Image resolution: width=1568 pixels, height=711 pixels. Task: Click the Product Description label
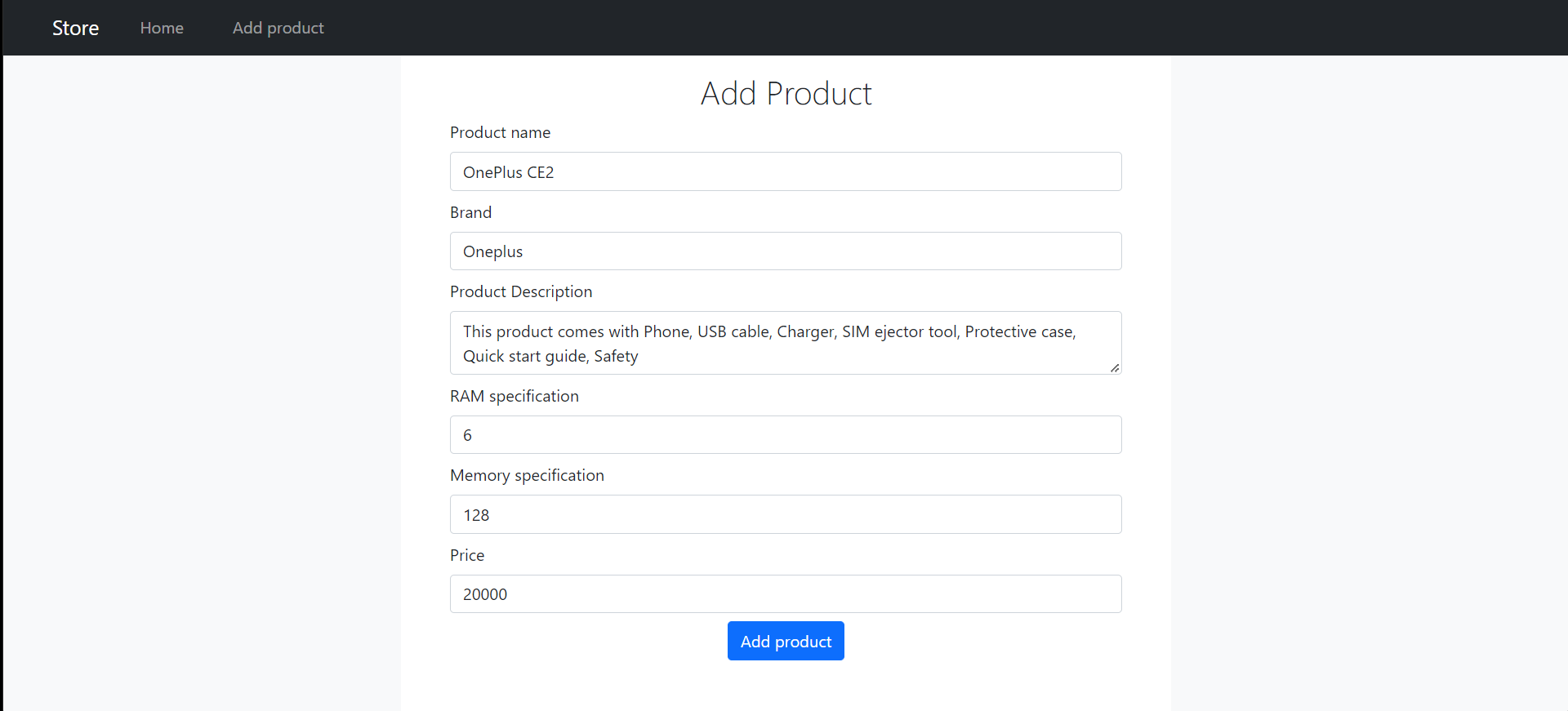coord(521,291)
